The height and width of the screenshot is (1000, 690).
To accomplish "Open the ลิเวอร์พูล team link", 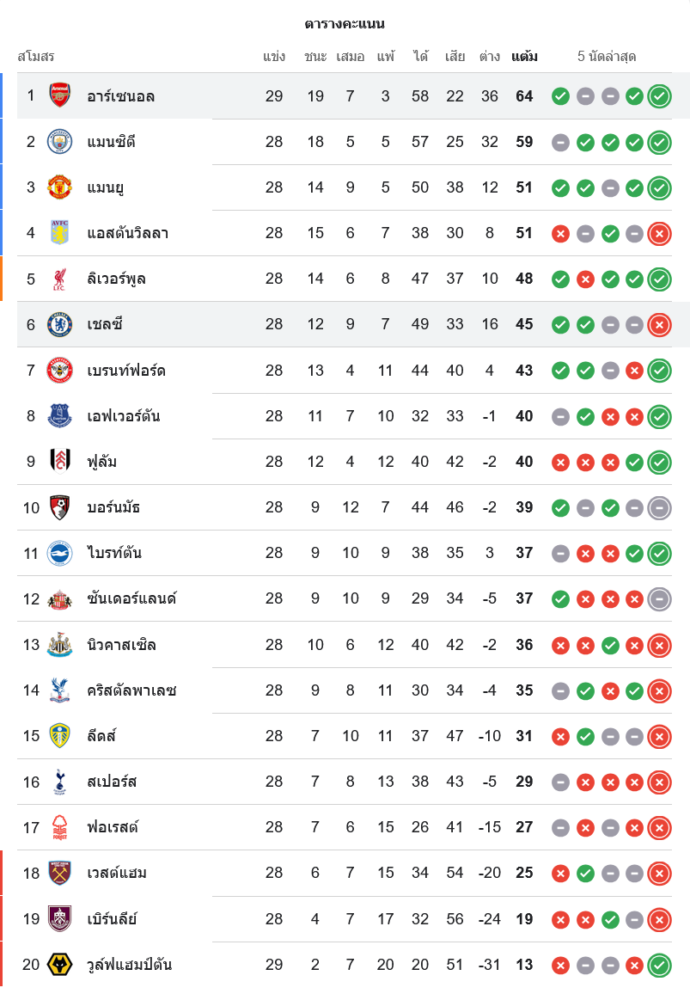I will pos(116,279).
